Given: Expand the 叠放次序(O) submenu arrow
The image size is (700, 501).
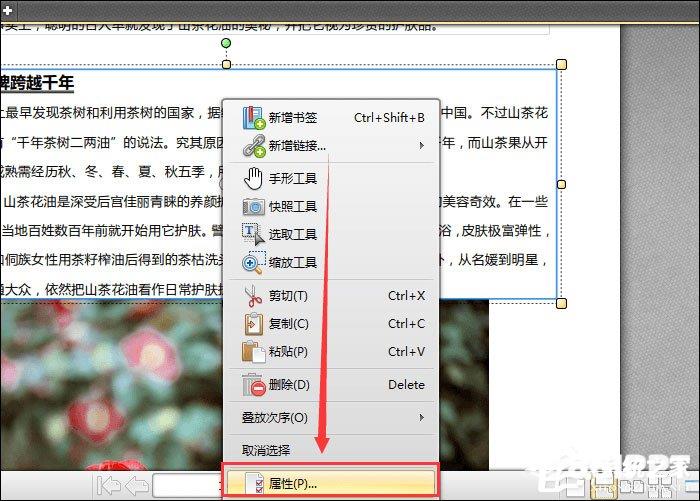Looking at the screenshot, I should coord(421,418).
